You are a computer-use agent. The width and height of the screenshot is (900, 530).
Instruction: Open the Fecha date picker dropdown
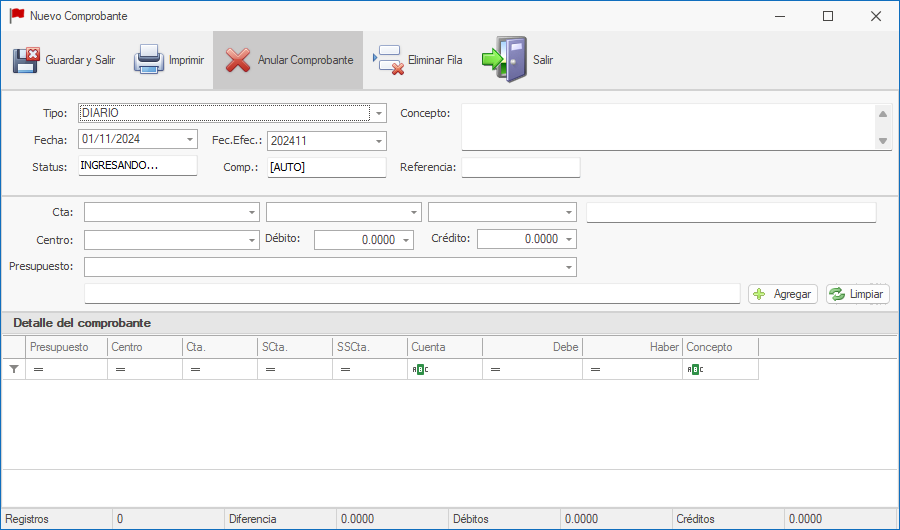pos(189,140)
